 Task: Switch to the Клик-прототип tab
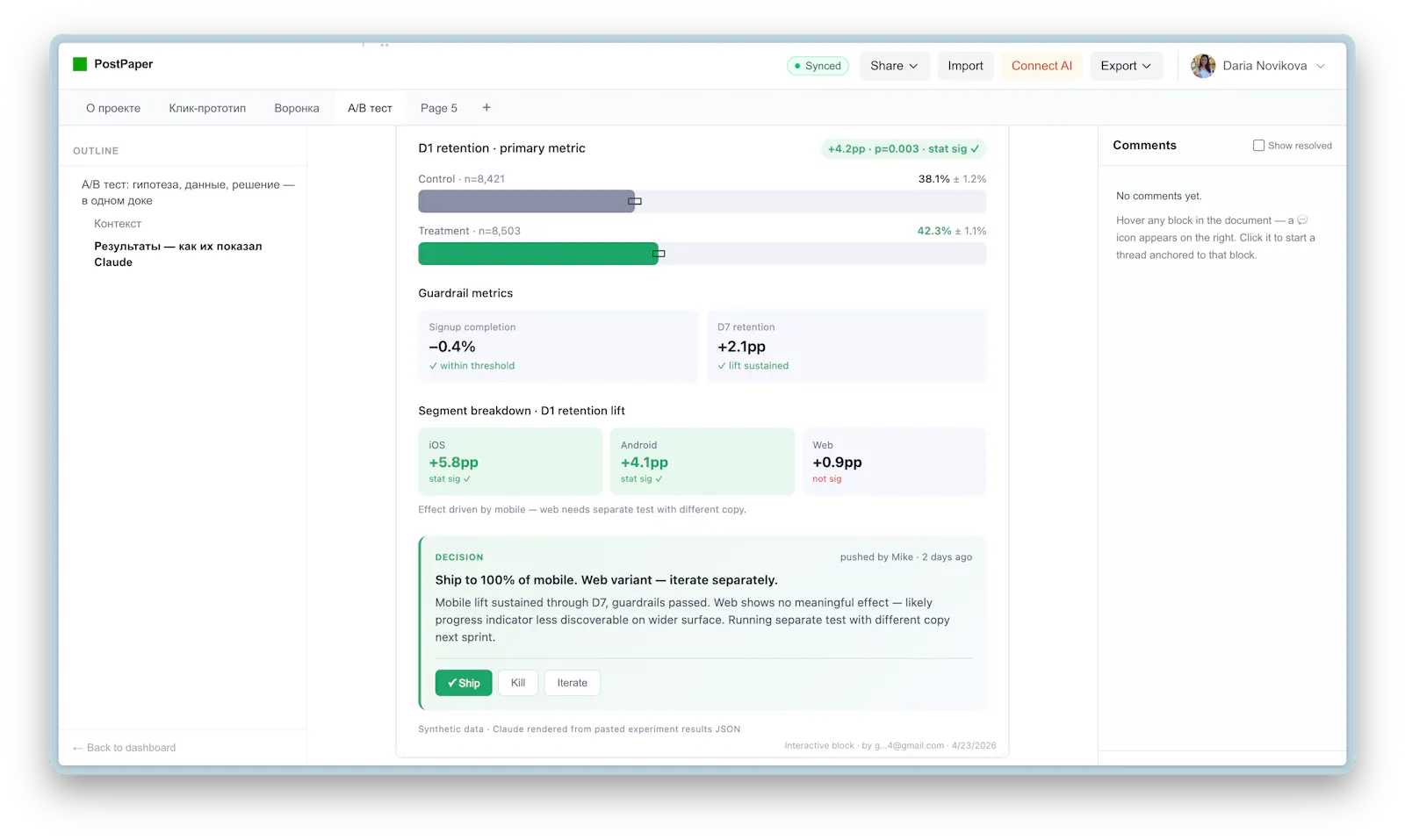207,108
